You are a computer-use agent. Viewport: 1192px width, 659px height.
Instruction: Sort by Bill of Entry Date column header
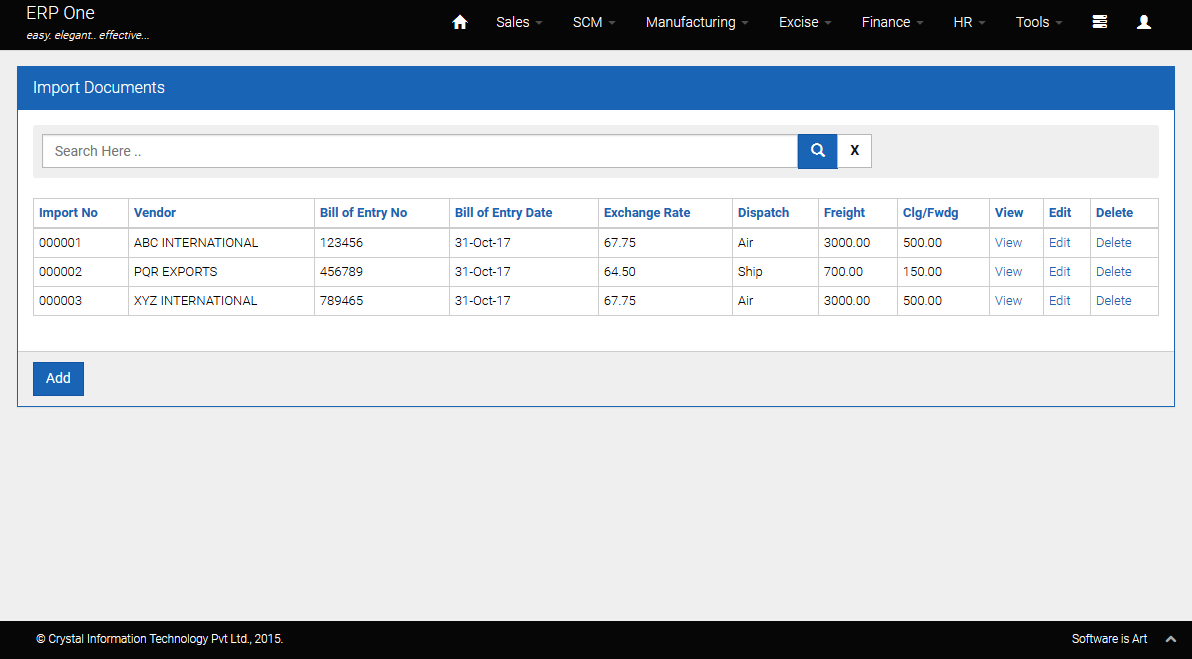pyautogui.click(x=503, y=213)
